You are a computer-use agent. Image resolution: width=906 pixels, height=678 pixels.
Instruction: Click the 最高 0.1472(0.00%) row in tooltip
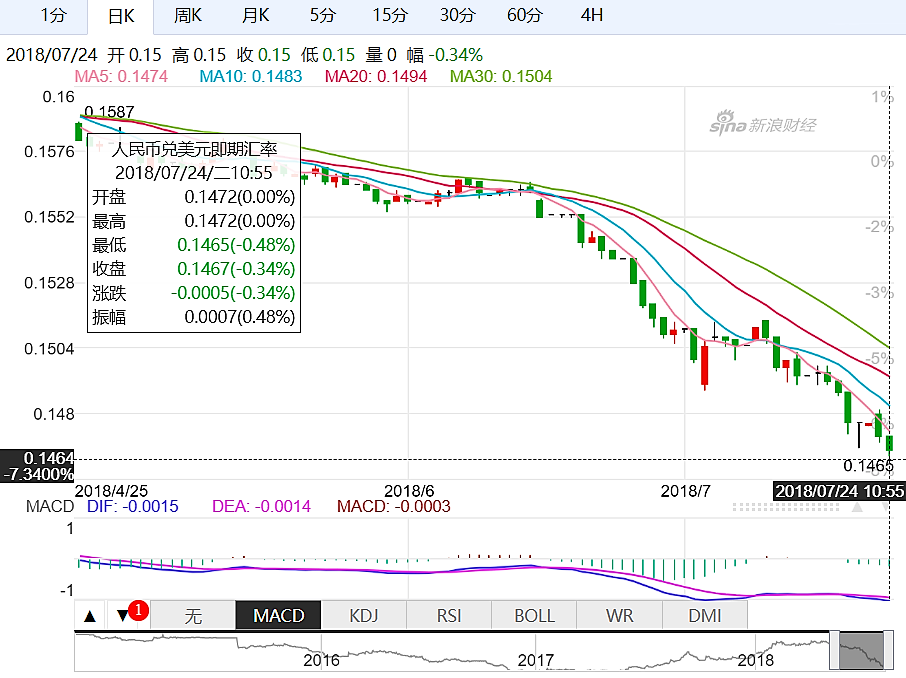[194, 221]
